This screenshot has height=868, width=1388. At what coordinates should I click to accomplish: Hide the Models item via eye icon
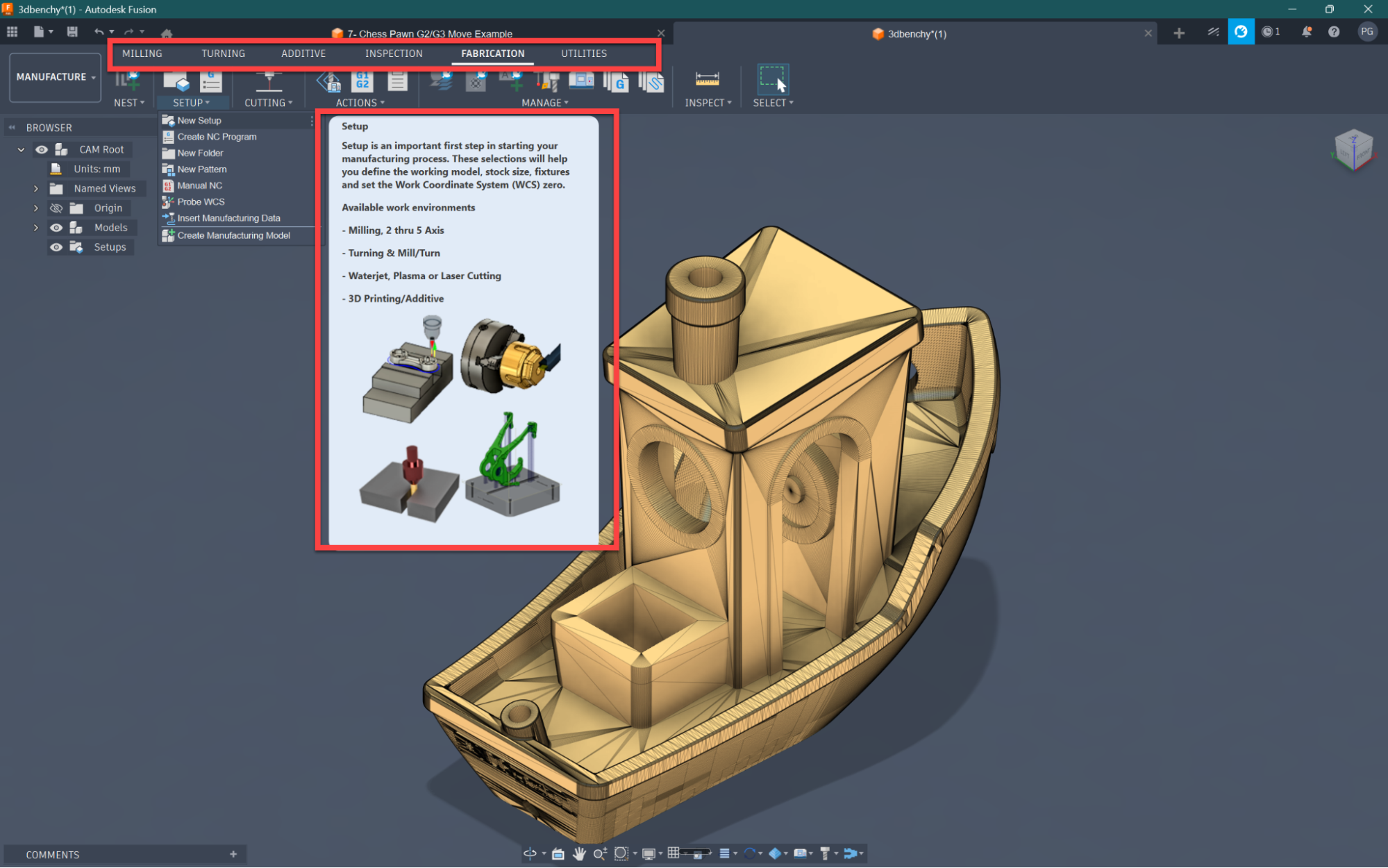56,228
